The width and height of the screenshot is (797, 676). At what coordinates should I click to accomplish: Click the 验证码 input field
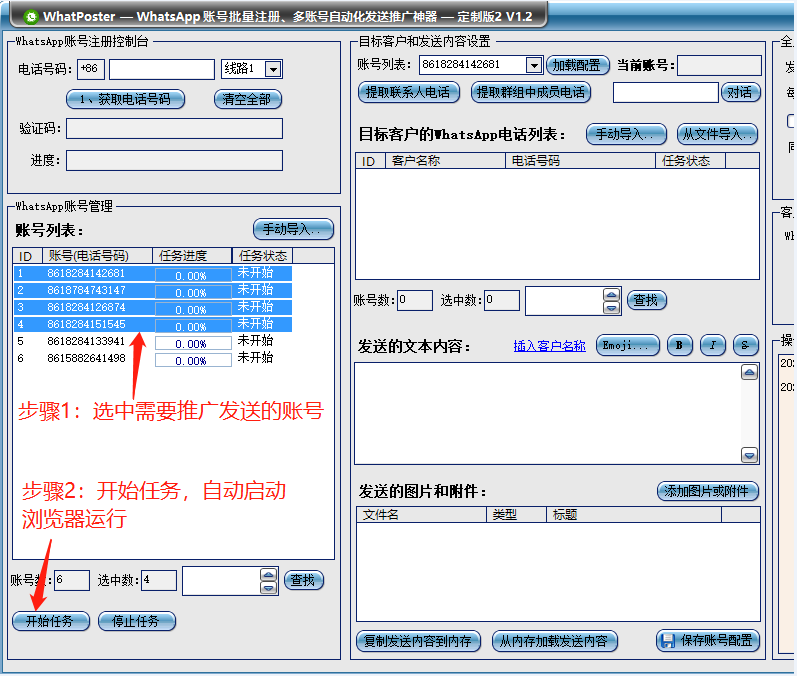coord(174,129)
